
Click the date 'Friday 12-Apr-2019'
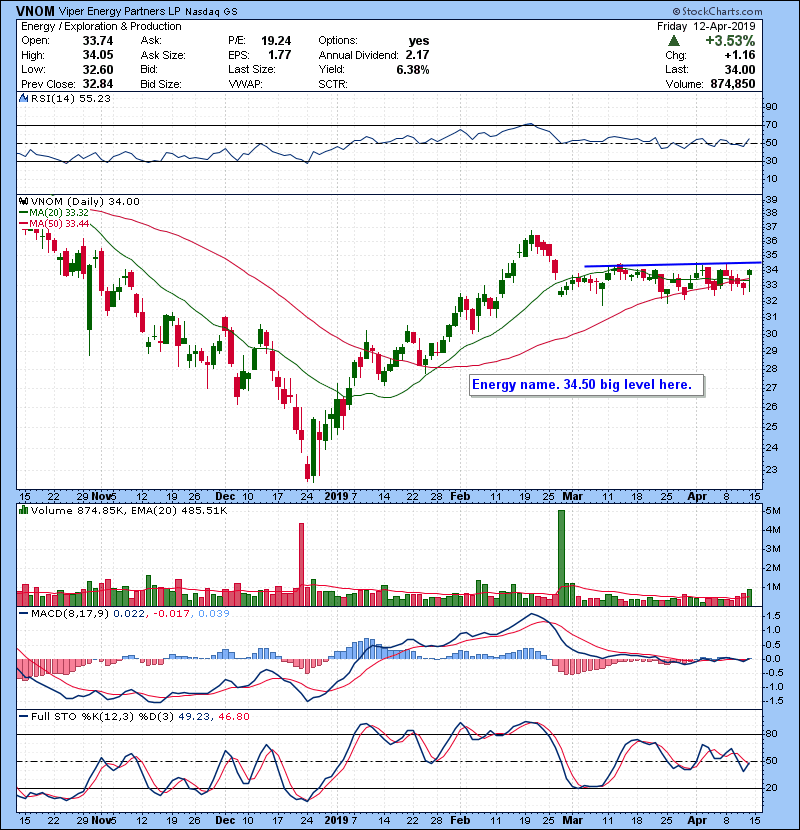click(x=706, y=26)
